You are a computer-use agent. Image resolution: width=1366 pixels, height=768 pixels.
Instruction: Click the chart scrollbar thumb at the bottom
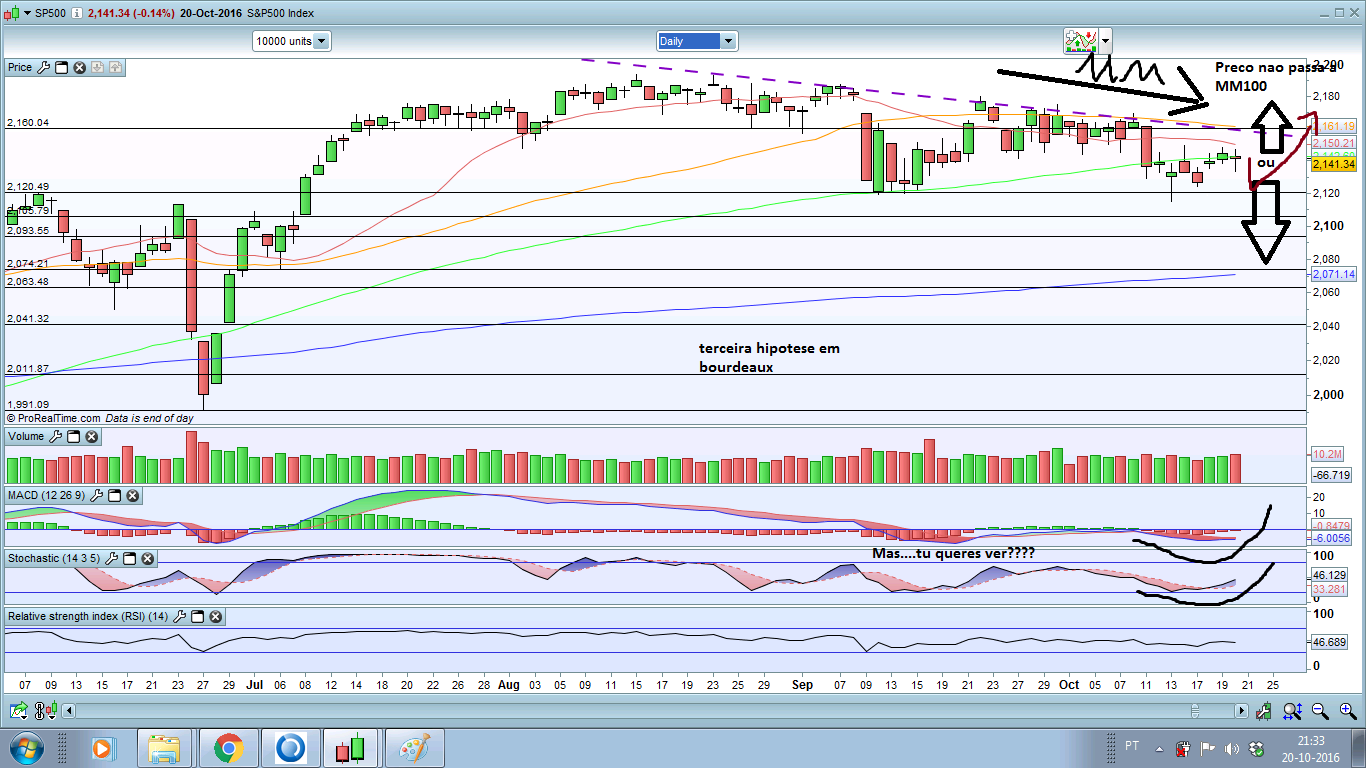point(1196,711)
